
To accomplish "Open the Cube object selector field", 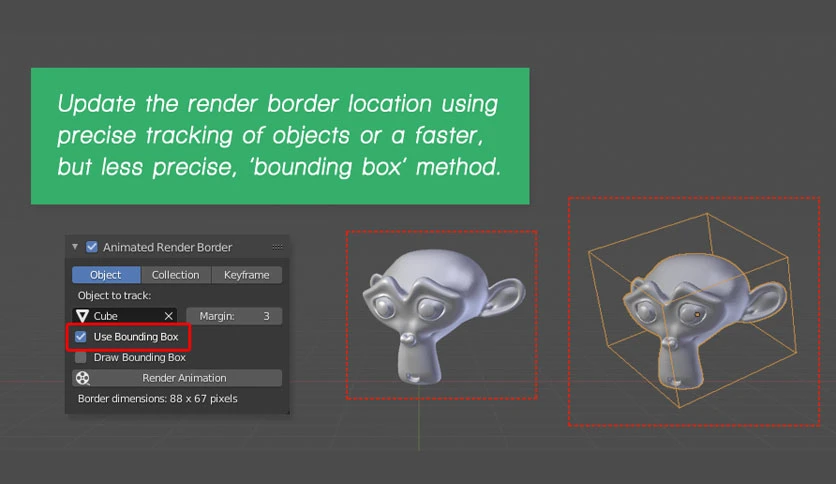I will point(124,316).
